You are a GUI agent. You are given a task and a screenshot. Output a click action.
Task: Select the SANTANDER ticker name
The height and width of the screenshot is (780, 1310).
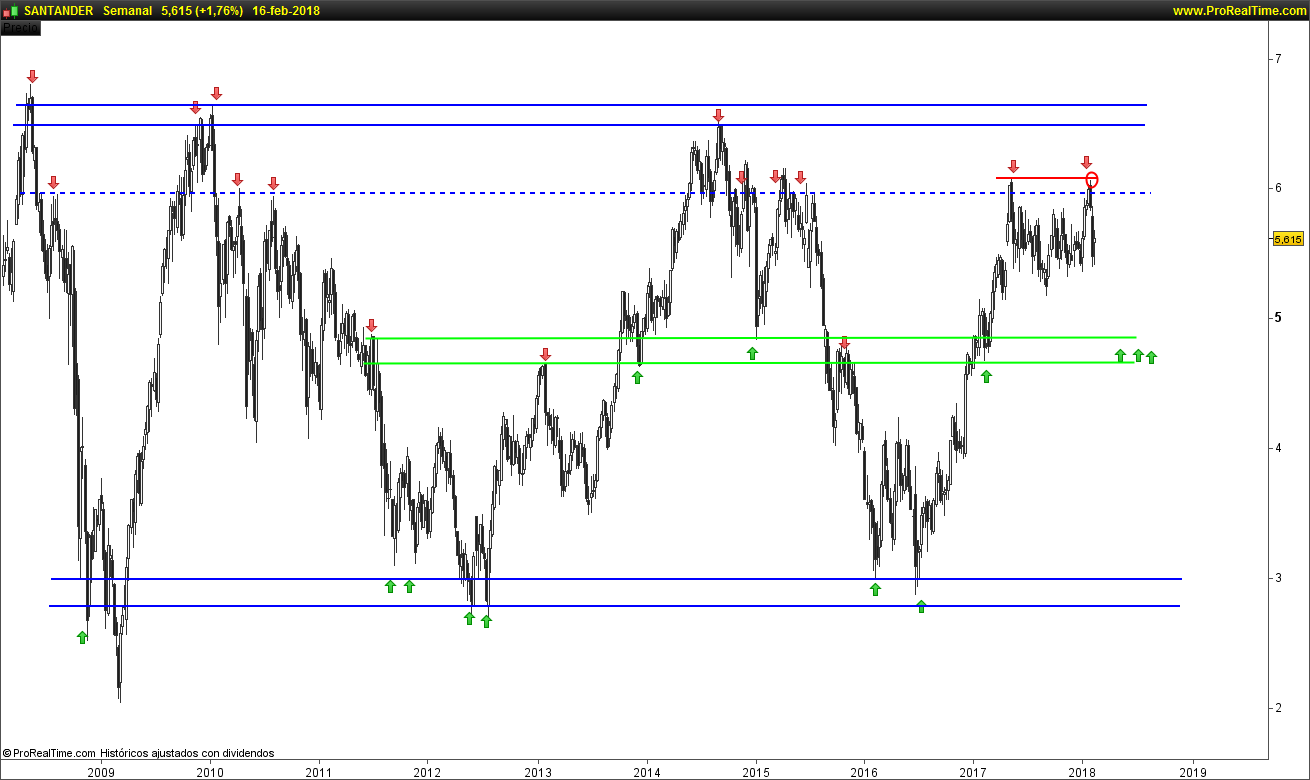point(59,10)
